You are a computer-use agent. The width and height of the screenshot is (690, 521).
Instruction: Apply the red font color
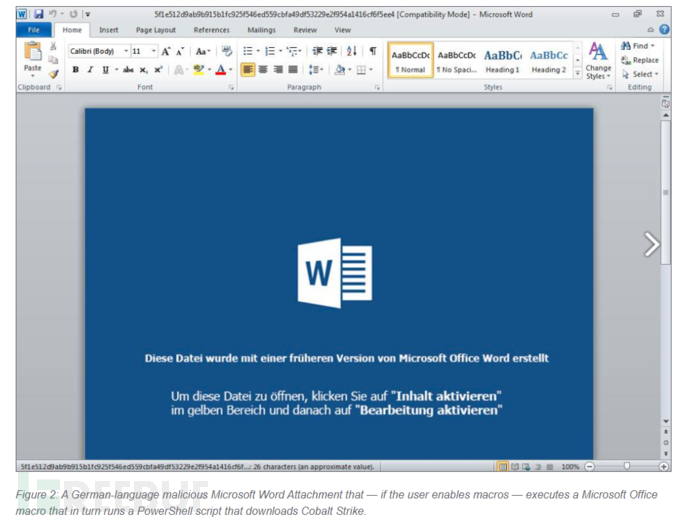click(x=221, y=70)
